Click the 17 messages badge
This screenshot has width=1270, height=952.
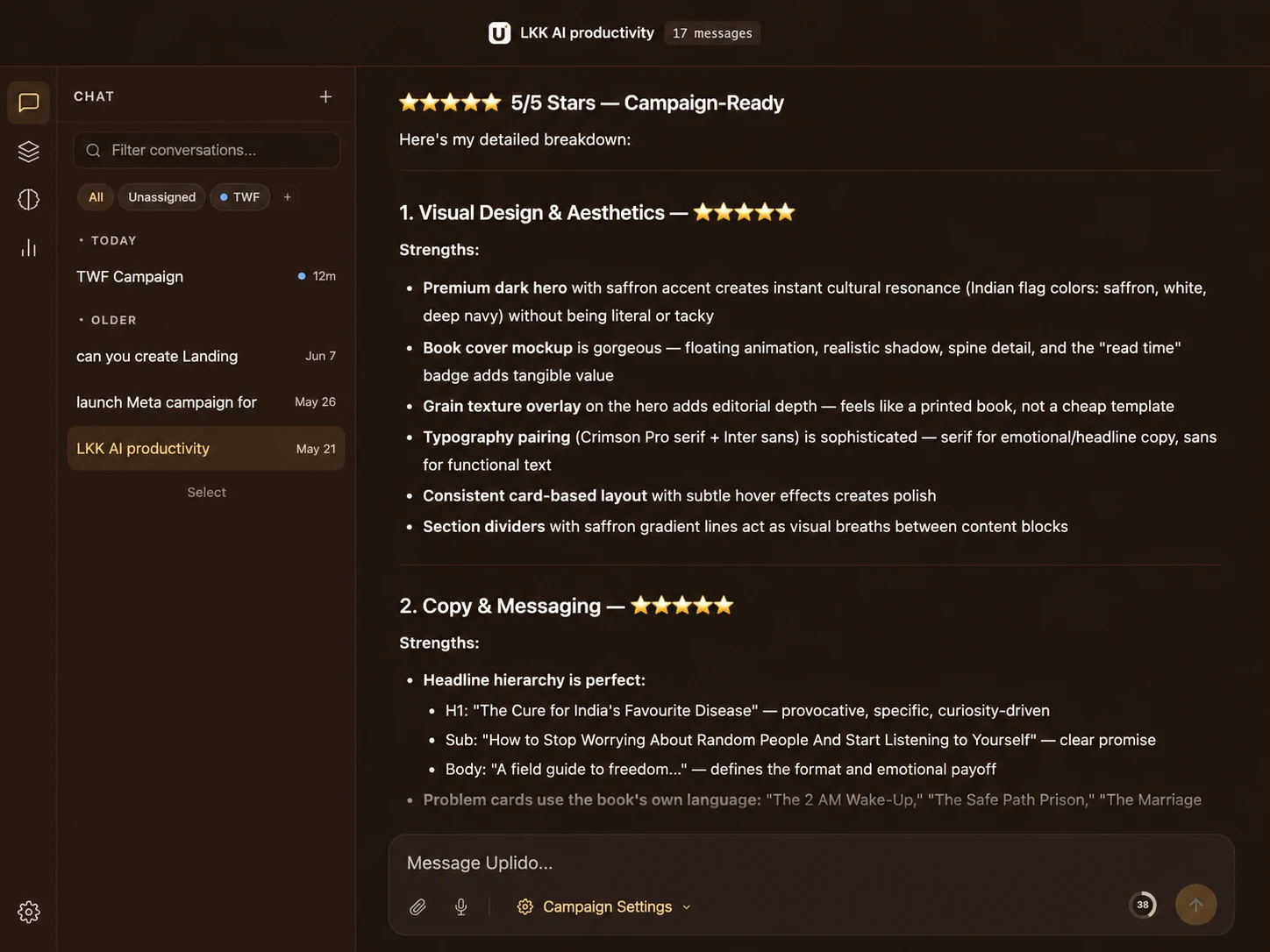pyautogui.click(x=712, y=33)
